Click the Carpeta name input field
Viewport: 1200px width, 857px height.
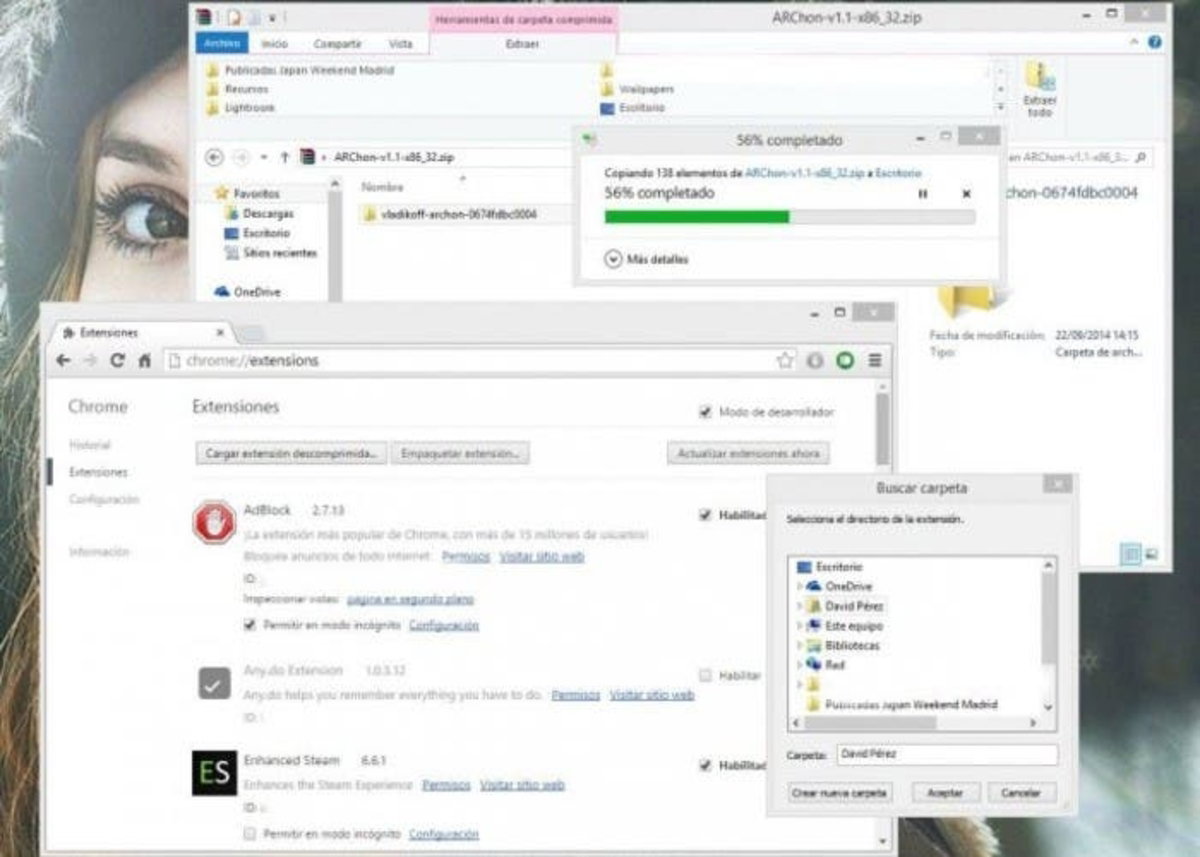coord(946,755)
